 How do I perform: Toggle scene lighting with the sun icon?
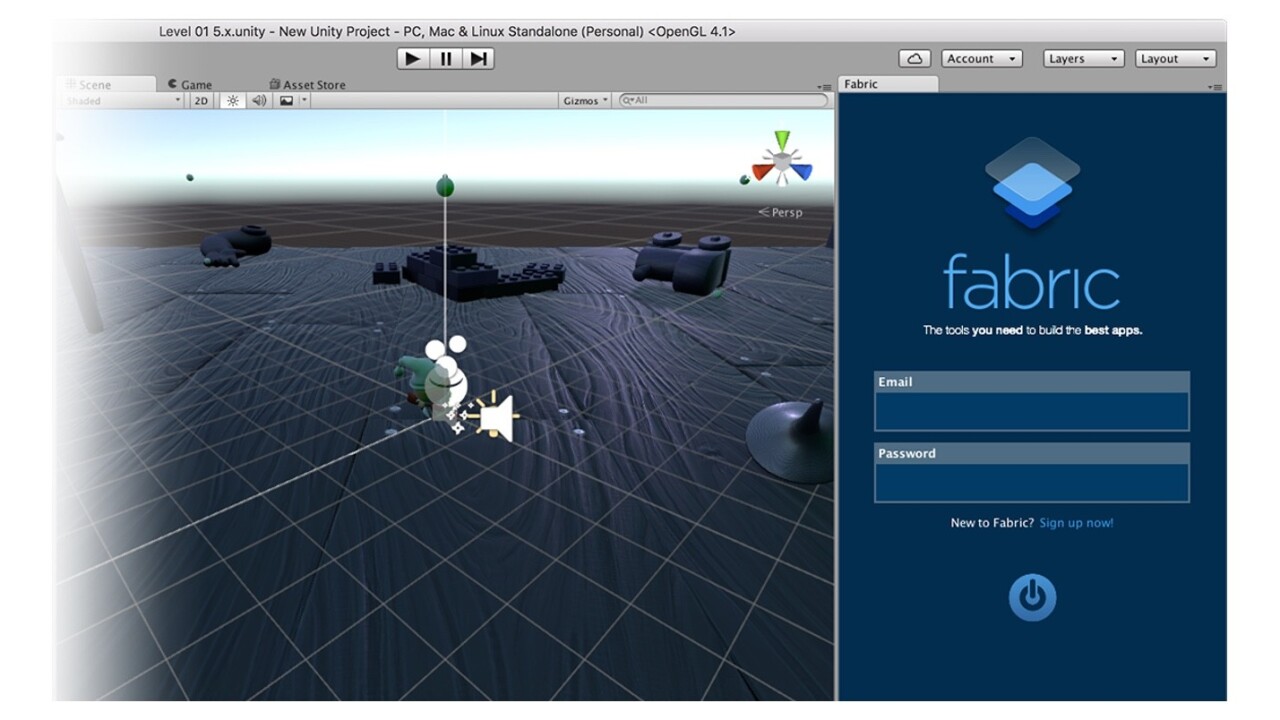pyautogui.click(x=232, y=101)
